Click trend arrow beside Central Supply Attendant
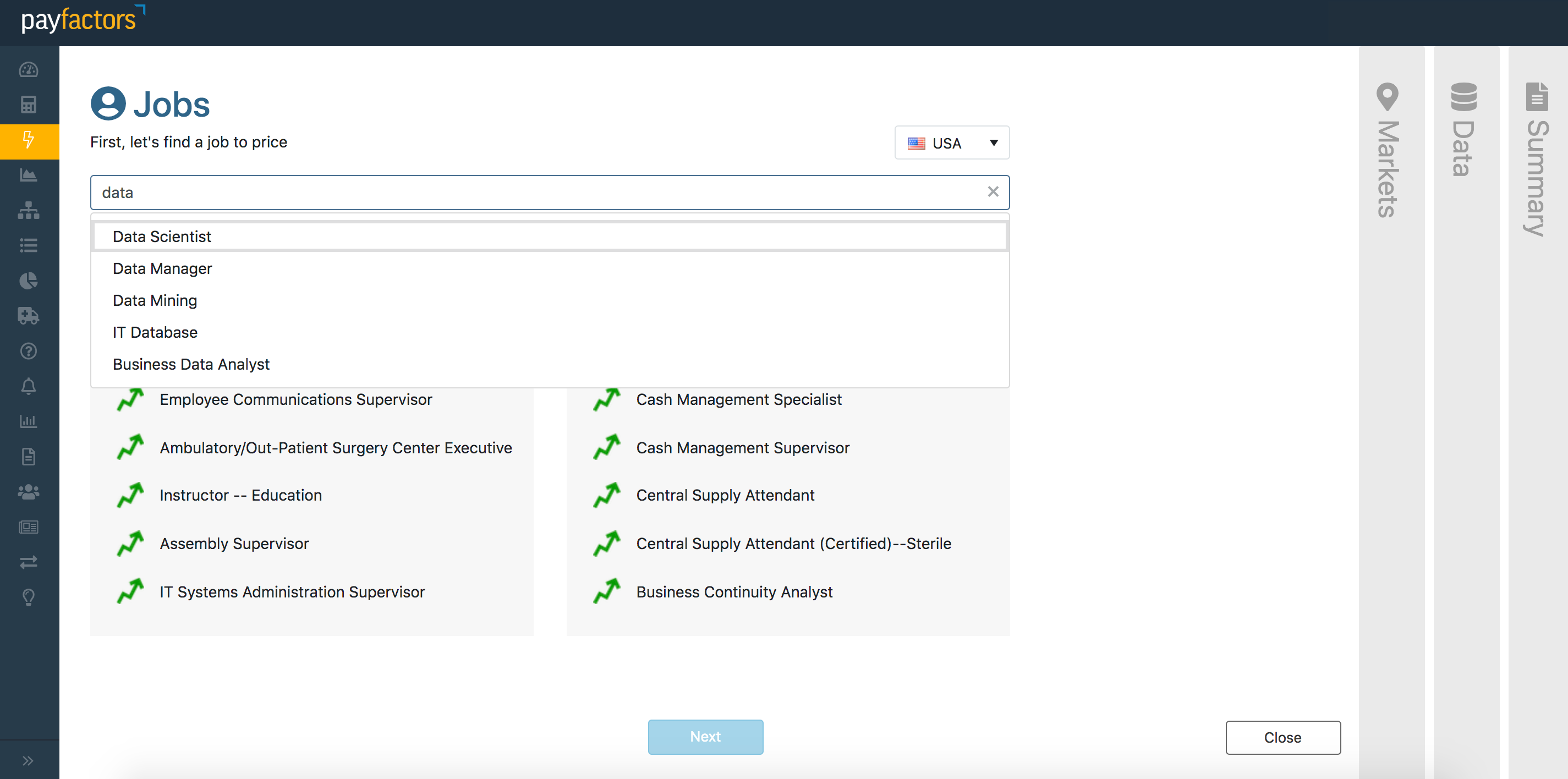 [607, 495]
